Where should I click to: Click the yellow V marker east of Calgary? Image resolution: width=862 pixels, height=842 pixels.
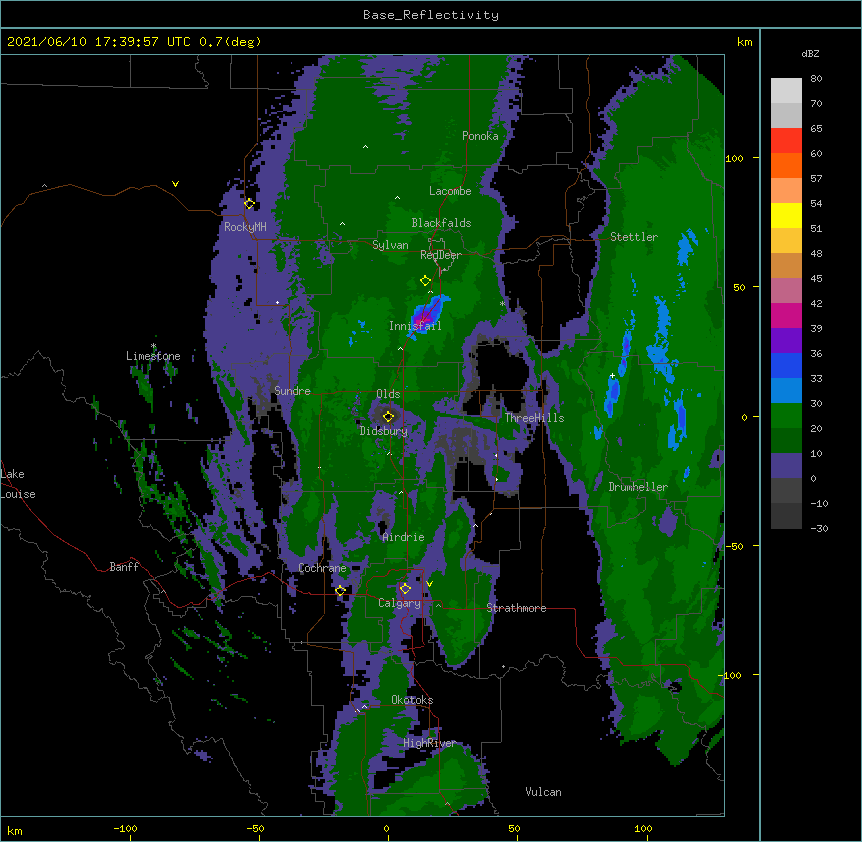[429, 584]
